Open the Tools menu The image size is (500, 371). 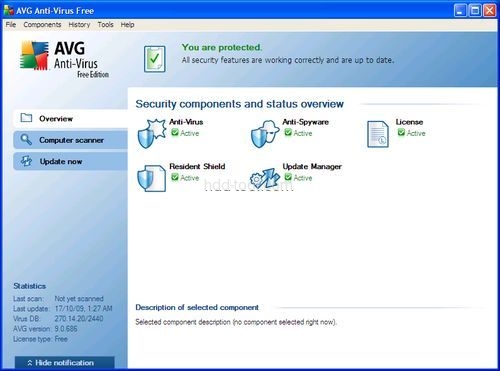105,25
